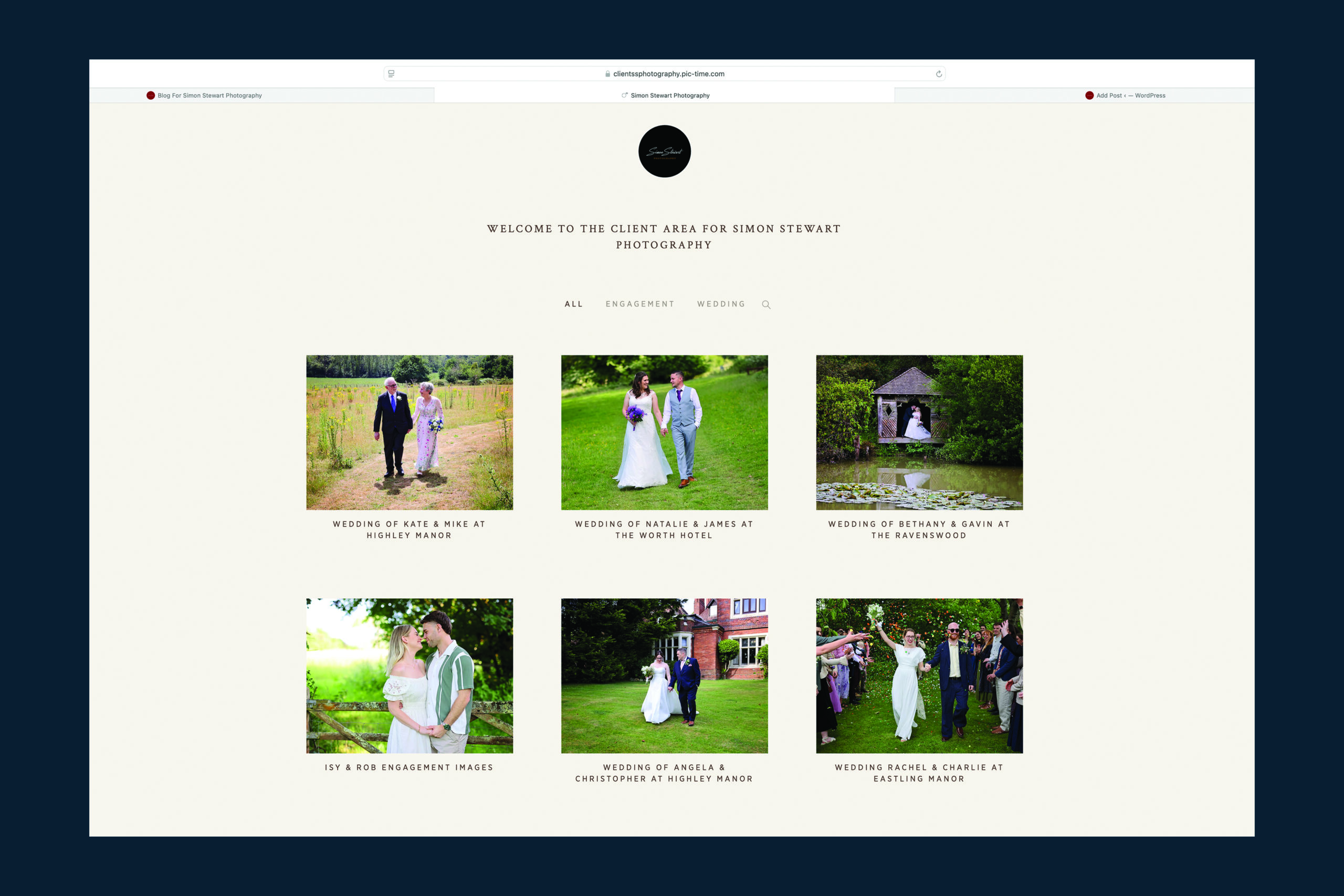Click the red favicon on Blog tab
This screenshot has width=1344, height=896.
tap(151, 96)
